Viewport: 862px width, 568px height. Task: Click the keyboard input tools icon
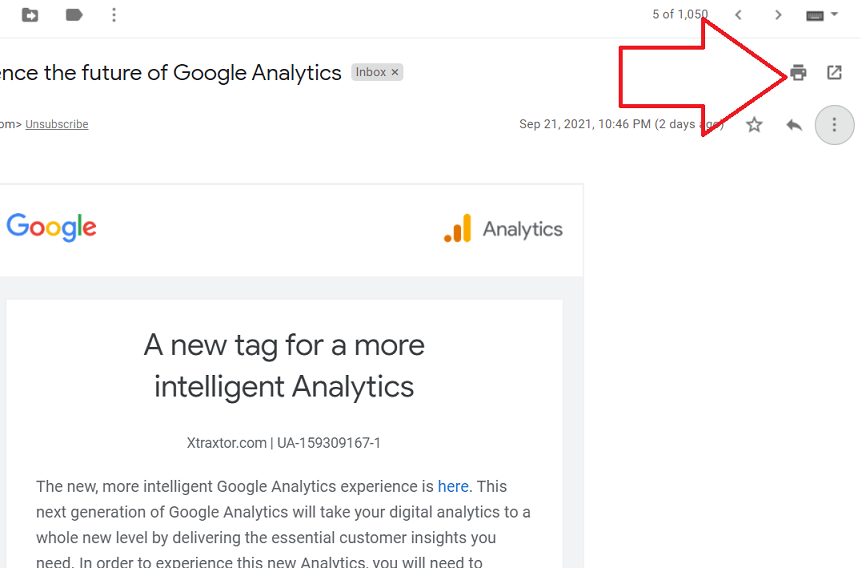coord(814,15)
